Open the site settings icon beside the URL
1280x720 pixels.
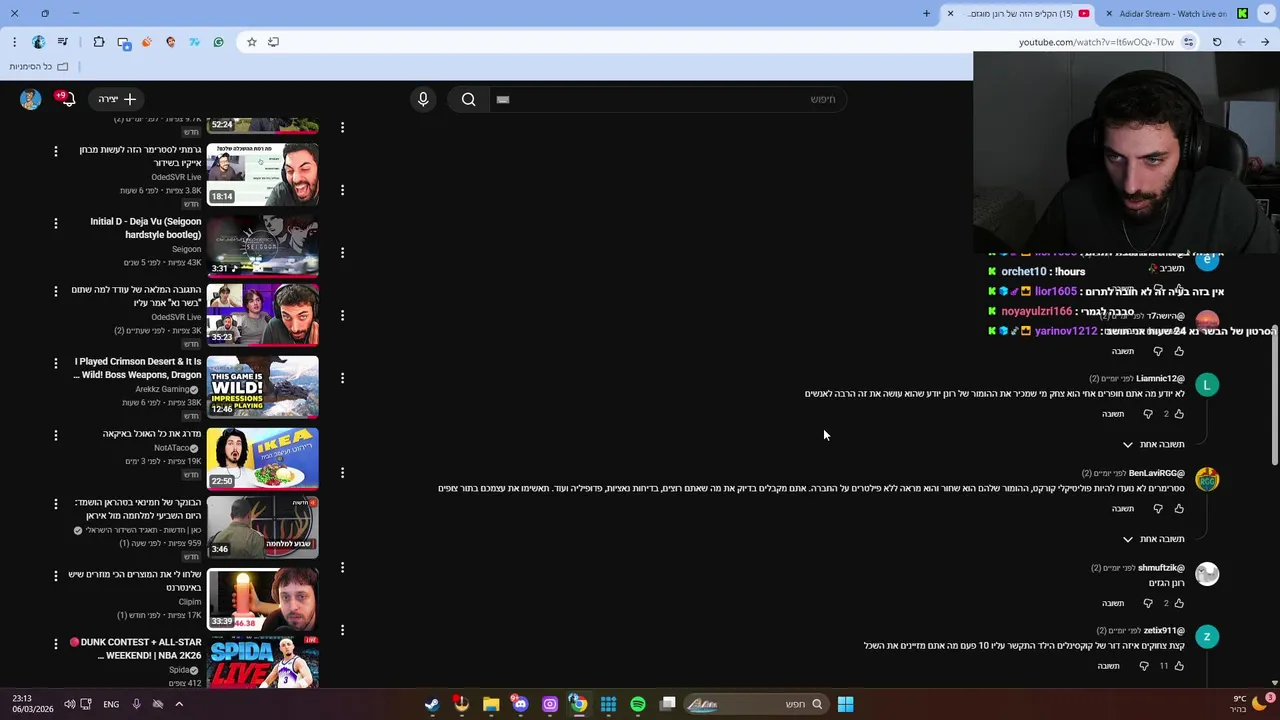1188,42
